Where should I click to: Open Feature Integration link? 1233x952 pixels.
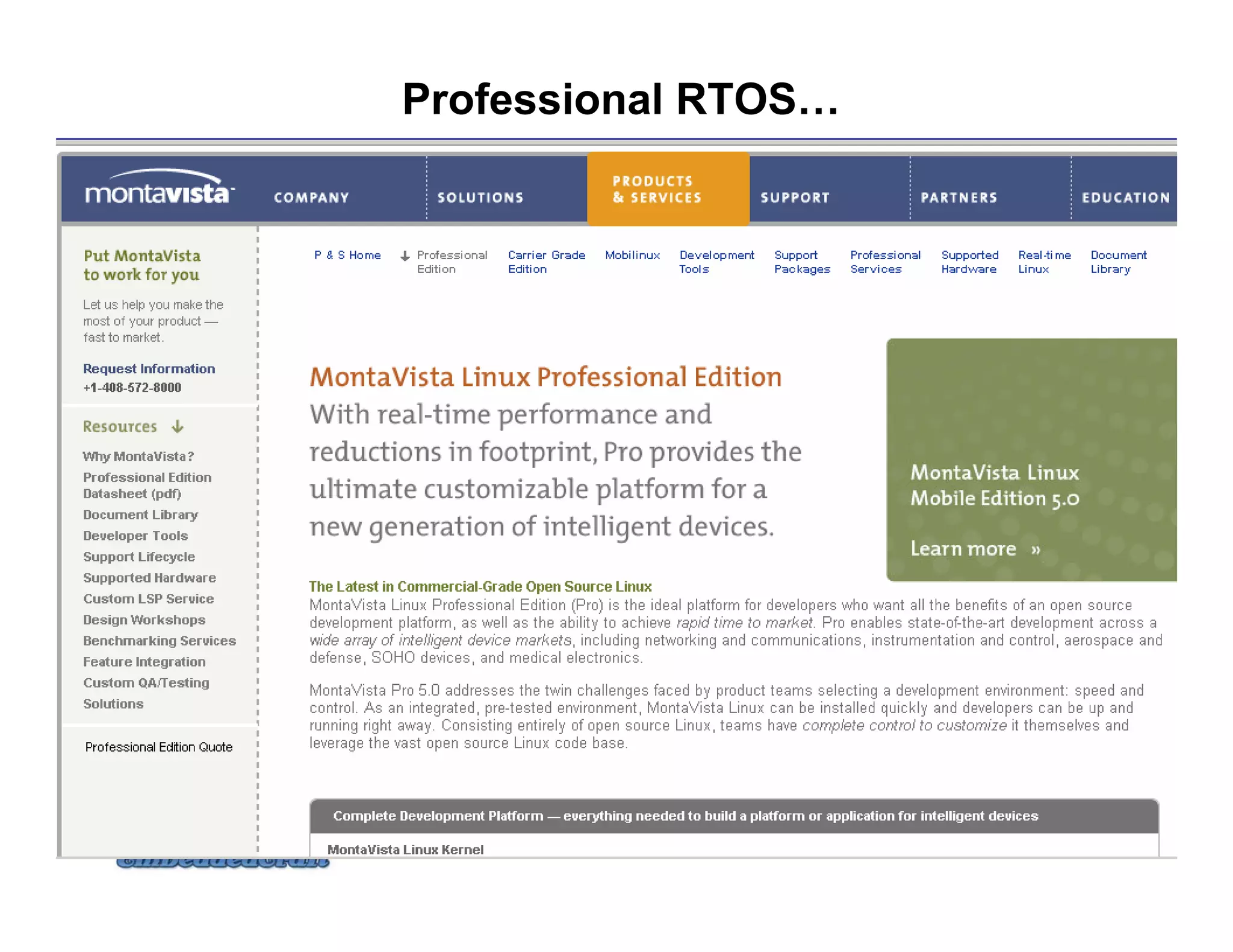[x=144, y=663]
